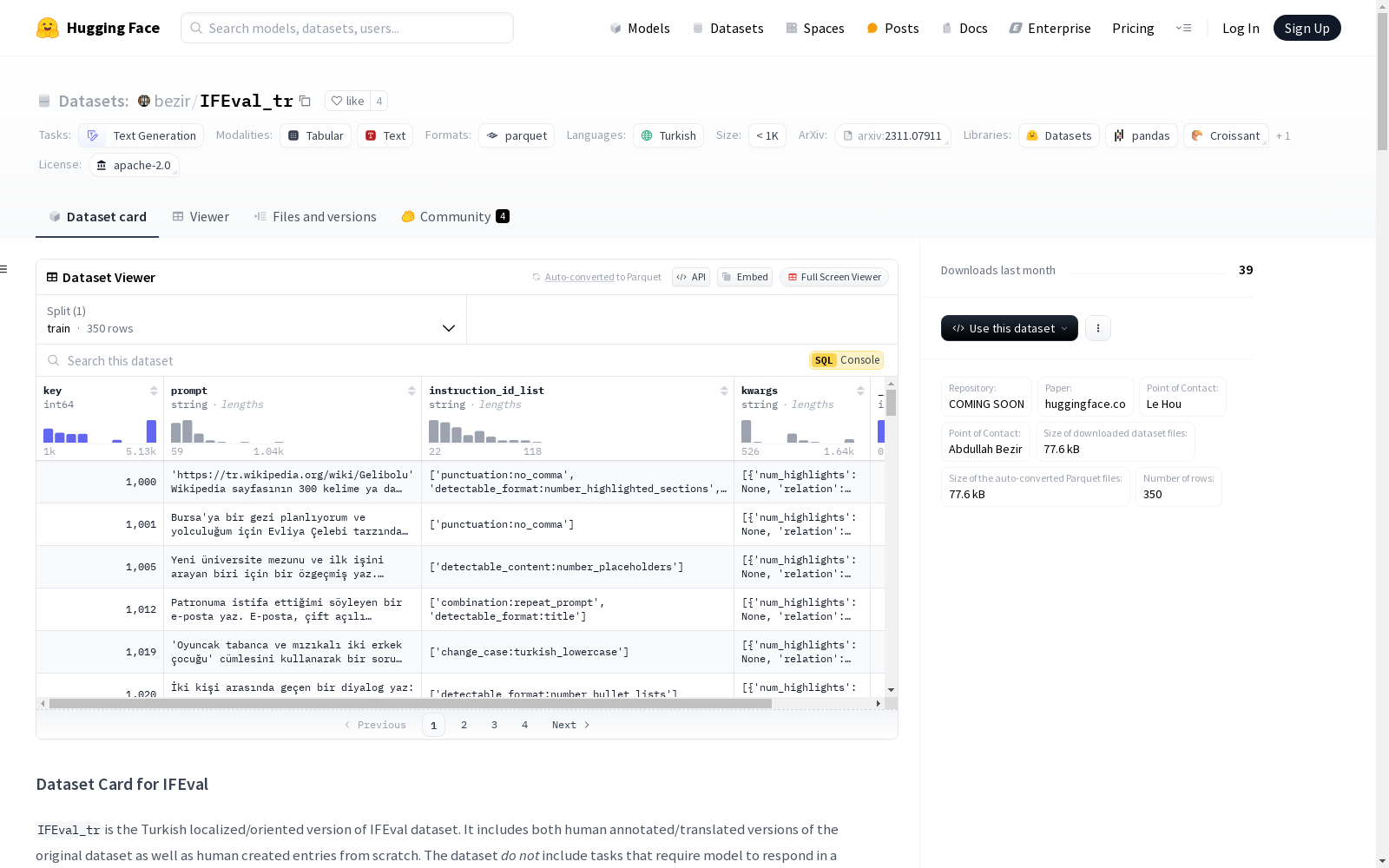This screenshot has width=1389, height=868.
Task: Click the Previous page button
Action: (x=375, y=725)
